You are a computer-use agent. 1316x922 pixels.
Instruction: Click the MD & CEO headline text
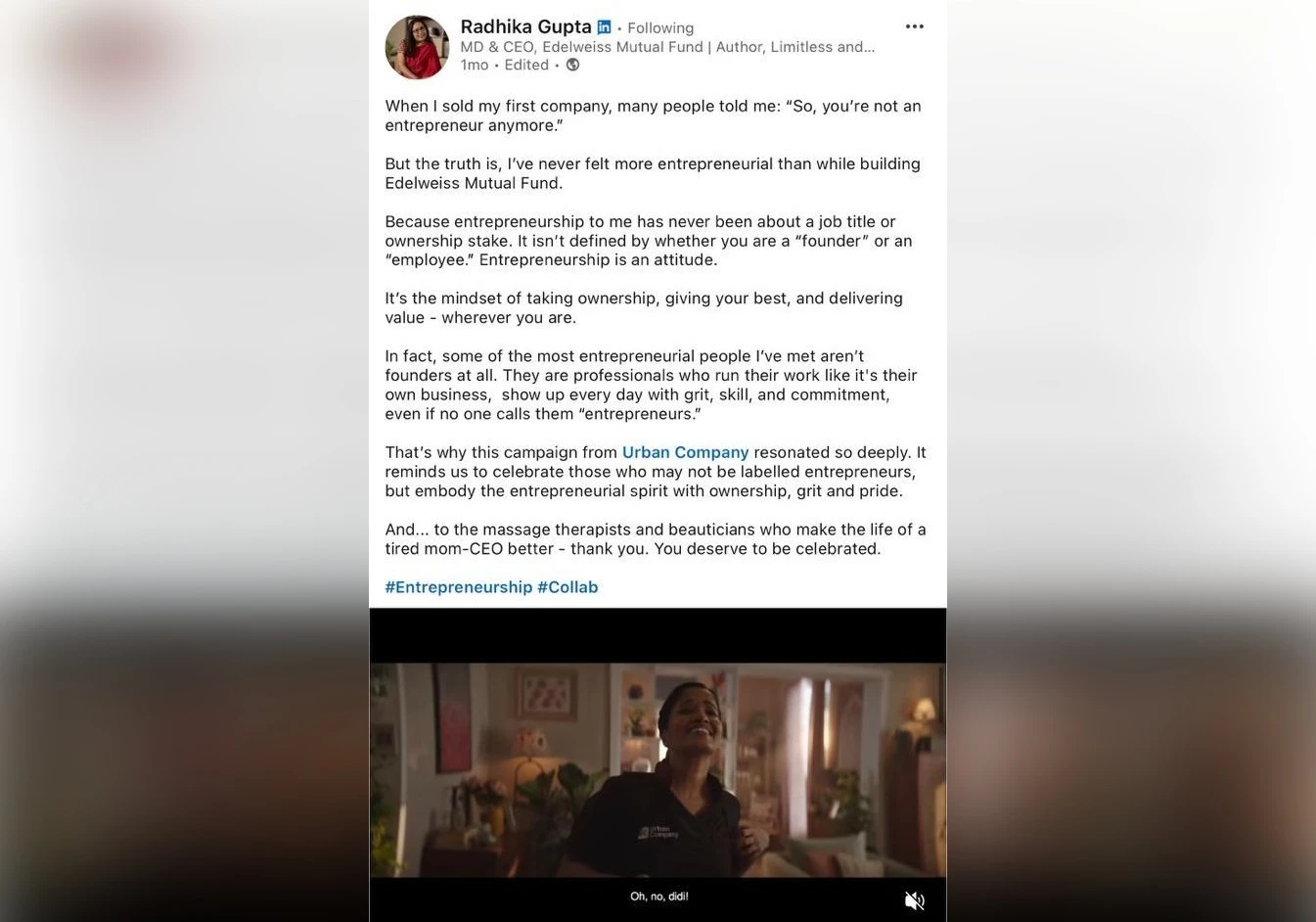coord(667,47)
